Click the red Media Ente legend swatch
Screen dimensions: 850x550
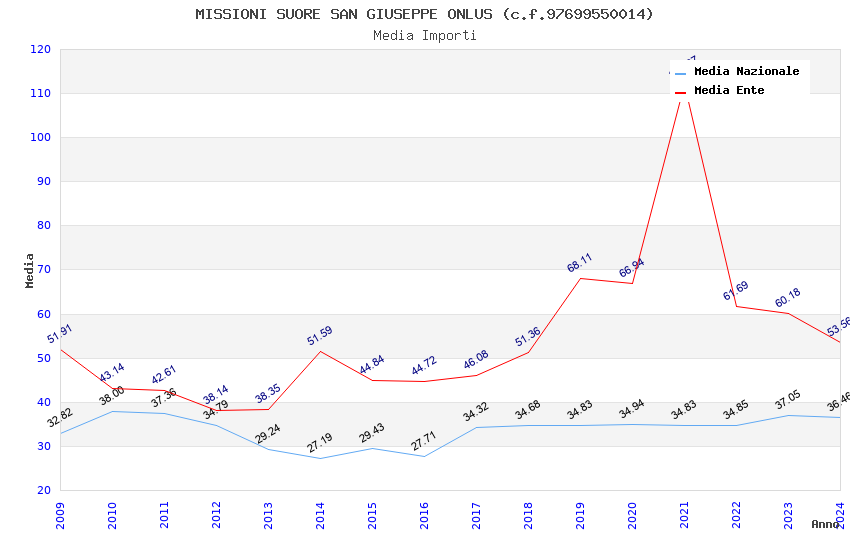tap(680, 92)
